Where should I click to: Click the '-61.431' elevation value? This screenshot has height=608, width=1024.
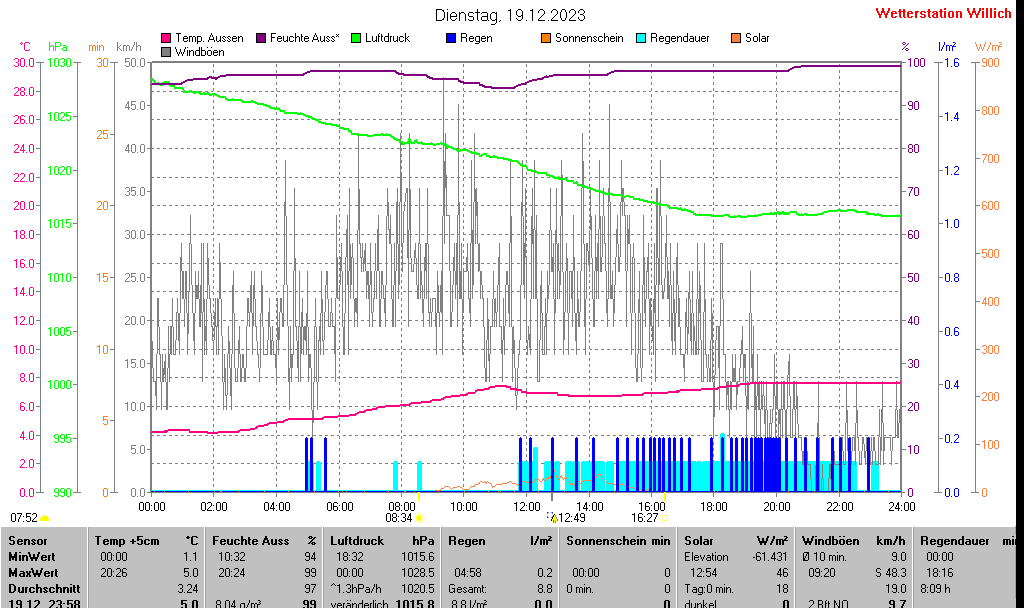click(771, 557)
